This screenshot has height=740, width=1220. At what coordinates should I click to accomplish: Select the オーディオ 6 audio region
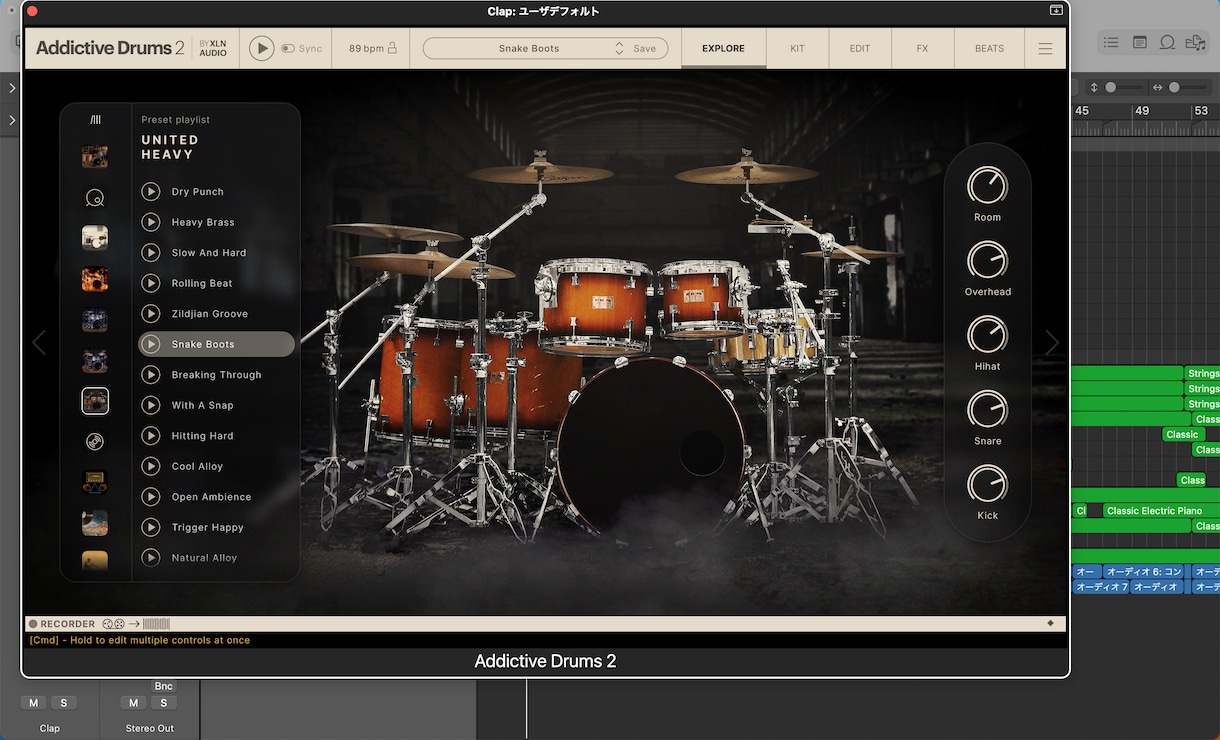(x=1144, y=572)
